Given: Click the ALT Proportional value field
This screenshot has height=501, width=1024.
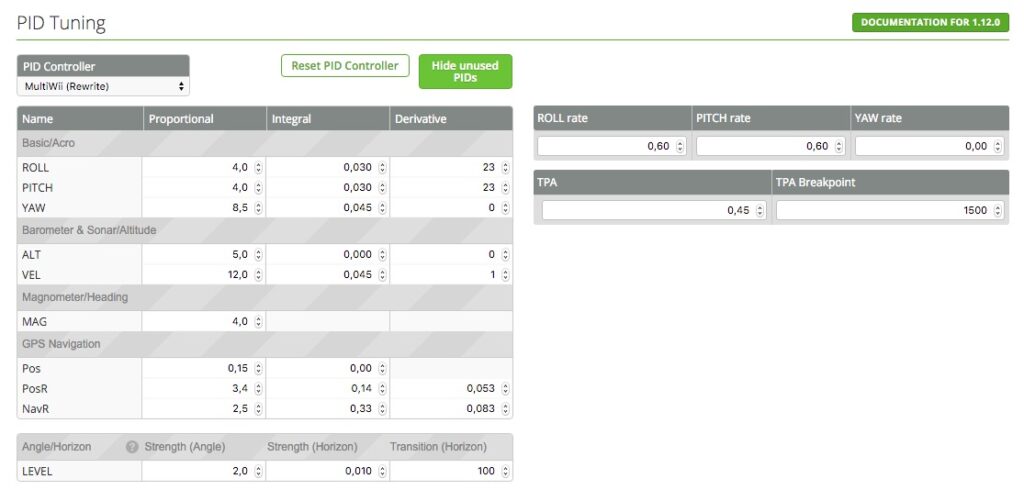Looking at the screenshot, I should pos(200,255).
